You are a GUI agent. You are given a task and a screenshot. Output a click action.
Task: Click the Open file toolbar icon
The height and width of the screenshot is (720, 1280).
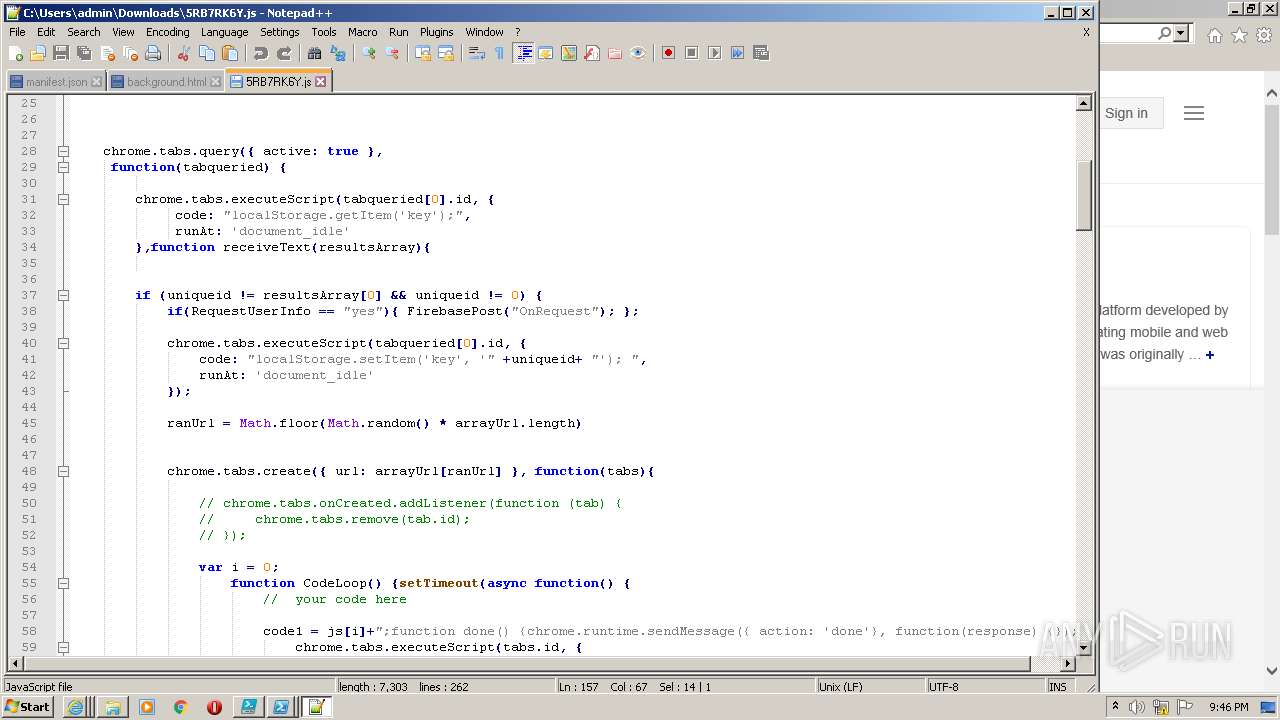(x=38, y=53)
